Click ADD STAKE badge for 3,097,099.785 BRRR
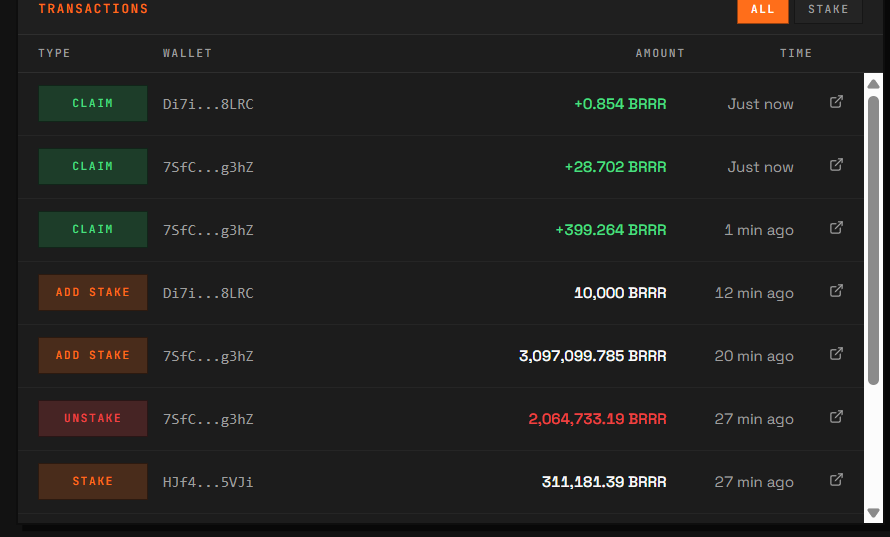This screenshot has width=890, height=537. [93, 355]
